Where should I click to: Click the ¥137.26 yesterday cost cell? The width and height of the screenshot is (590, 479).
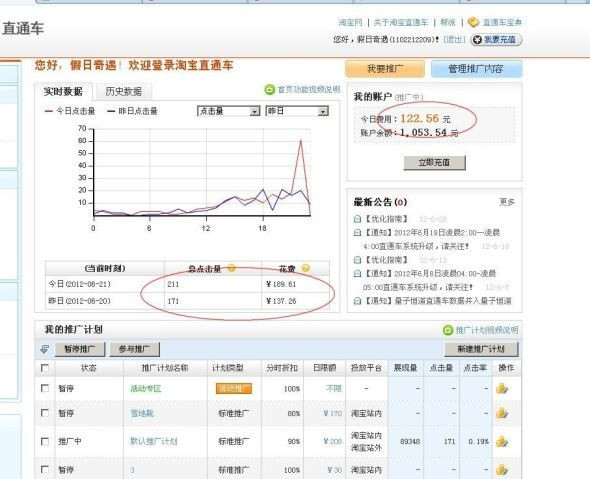(x=281, y=301)
